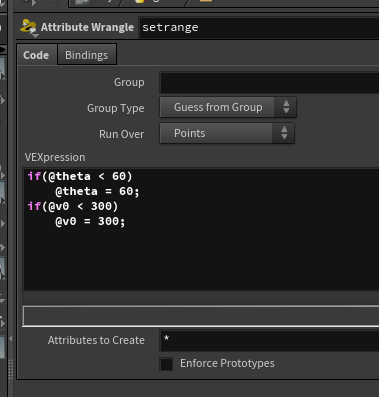The height and width of the screenshot is (397, 379).
Task: Enable the Enforce Prototypes checkbox
Action: pos(166,364)
